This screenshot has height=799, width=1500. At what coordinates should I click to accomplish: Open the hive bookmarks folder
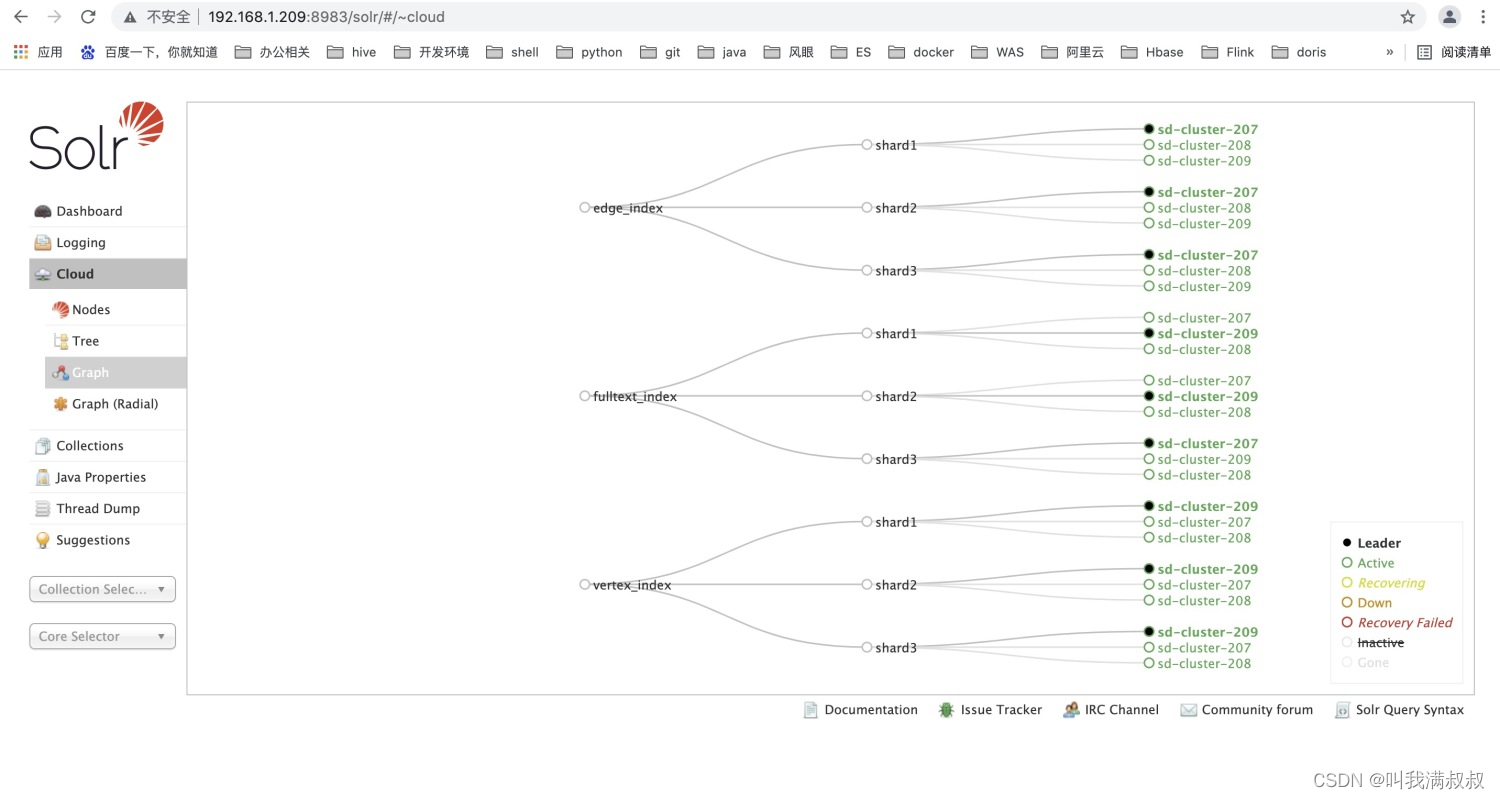tap(351, 52)
